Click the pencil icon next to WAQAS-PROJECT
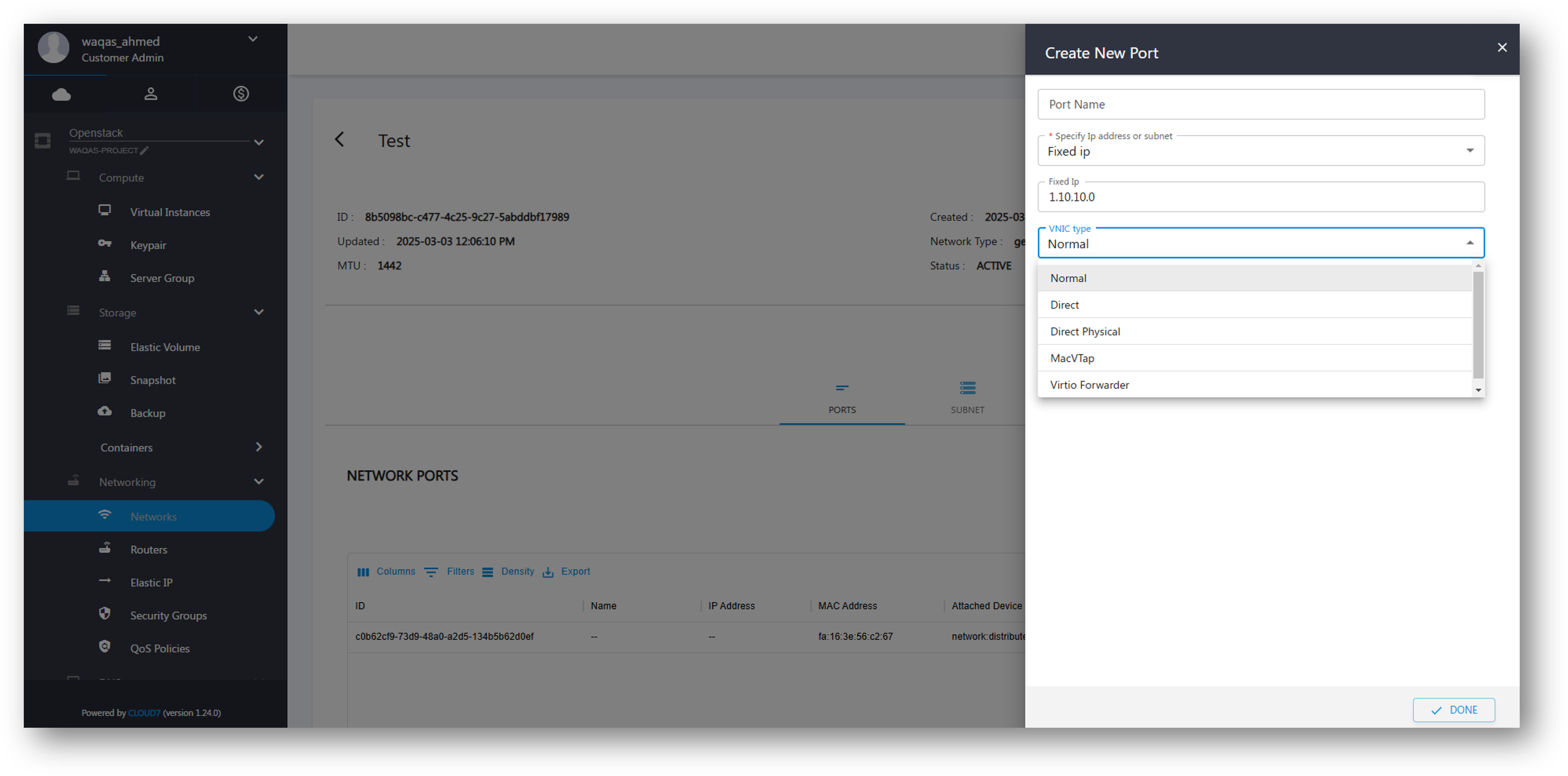Viewport: 1568px width, 776px height. pos(144,150)
